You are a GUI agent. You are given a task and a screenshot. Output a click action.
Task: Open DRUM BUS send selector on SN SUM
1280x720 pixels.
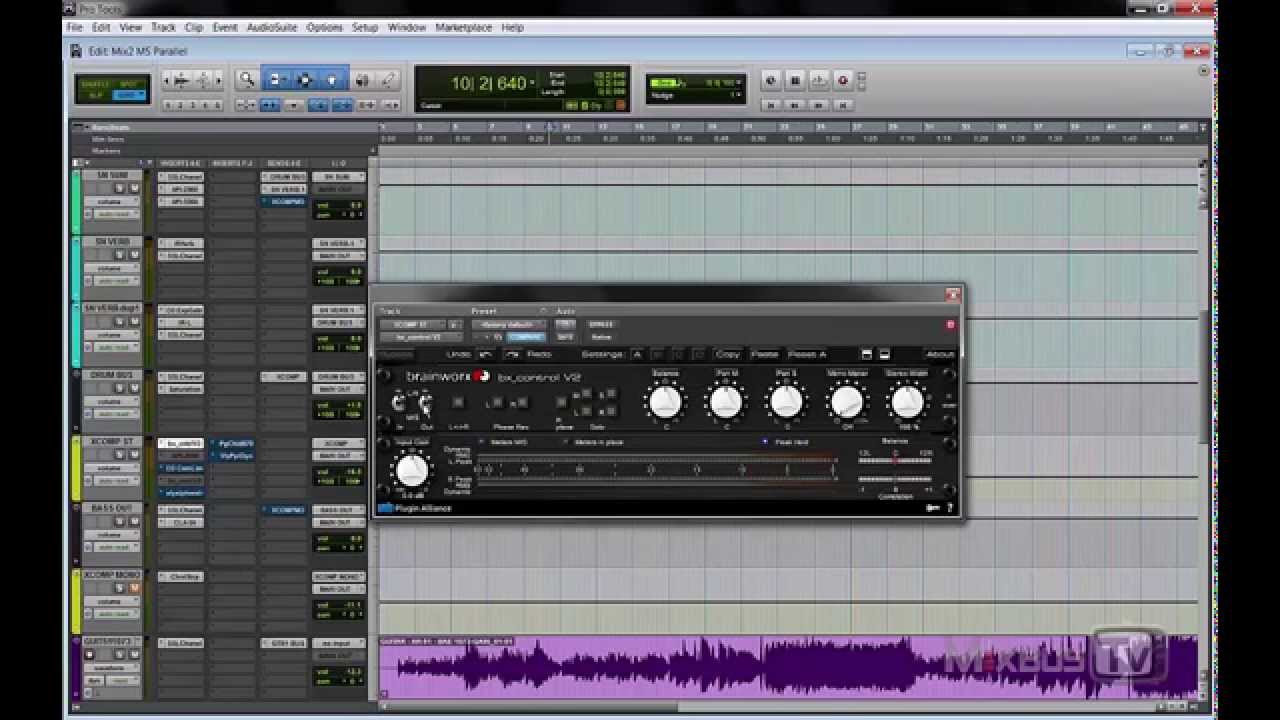[x=284, y=177]
